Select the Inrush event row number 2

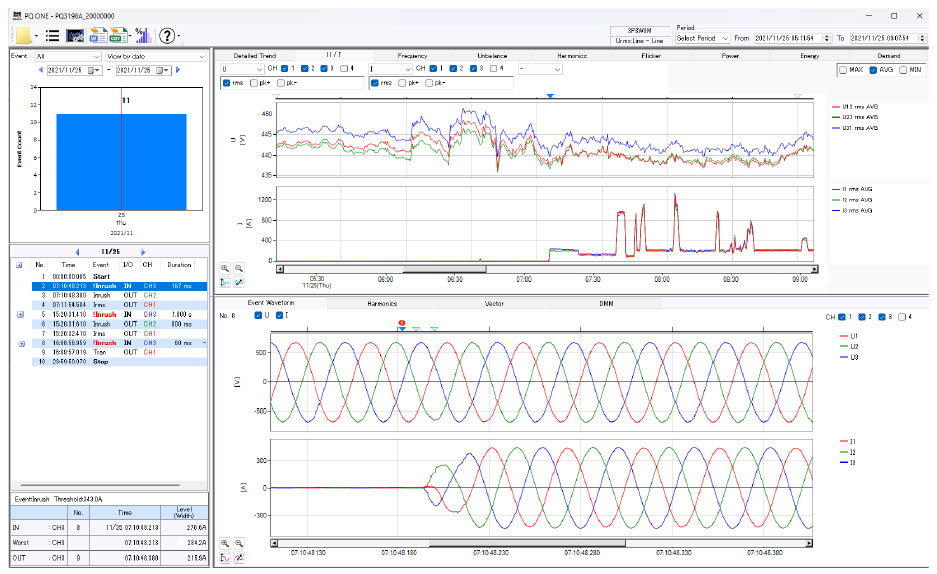(x=105, y=286)
